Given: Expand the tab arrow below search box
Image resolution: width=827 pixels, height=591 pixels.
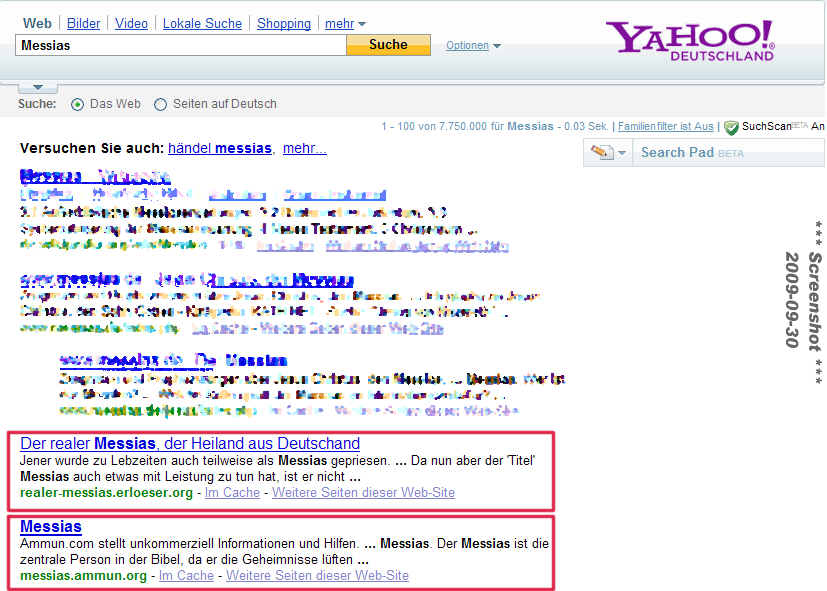Looking at the screenshot, I should pos(37,87).
